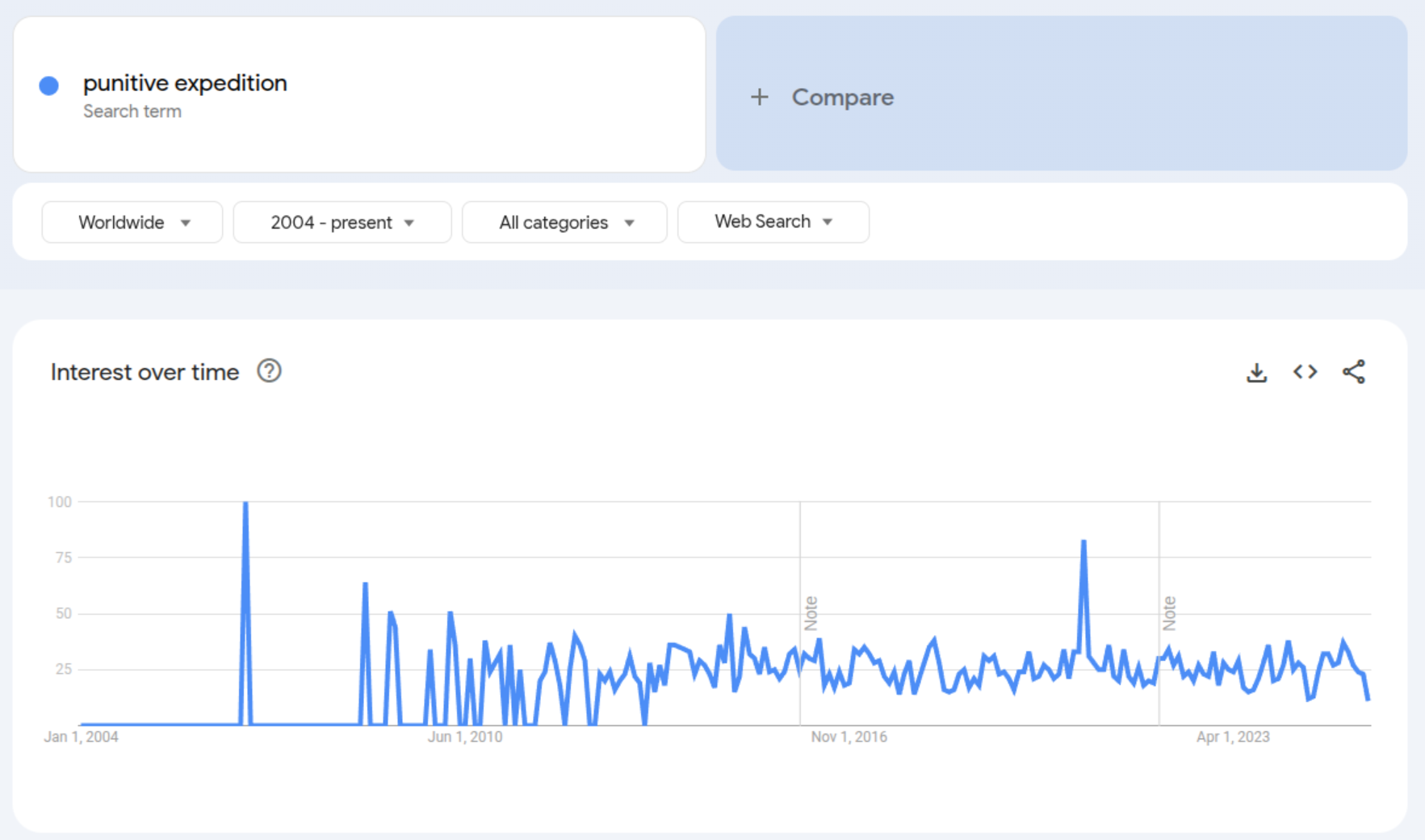This screenshot has height=840, width=1425.
Task: Download the interest over time CSV
Action: 1256,372
